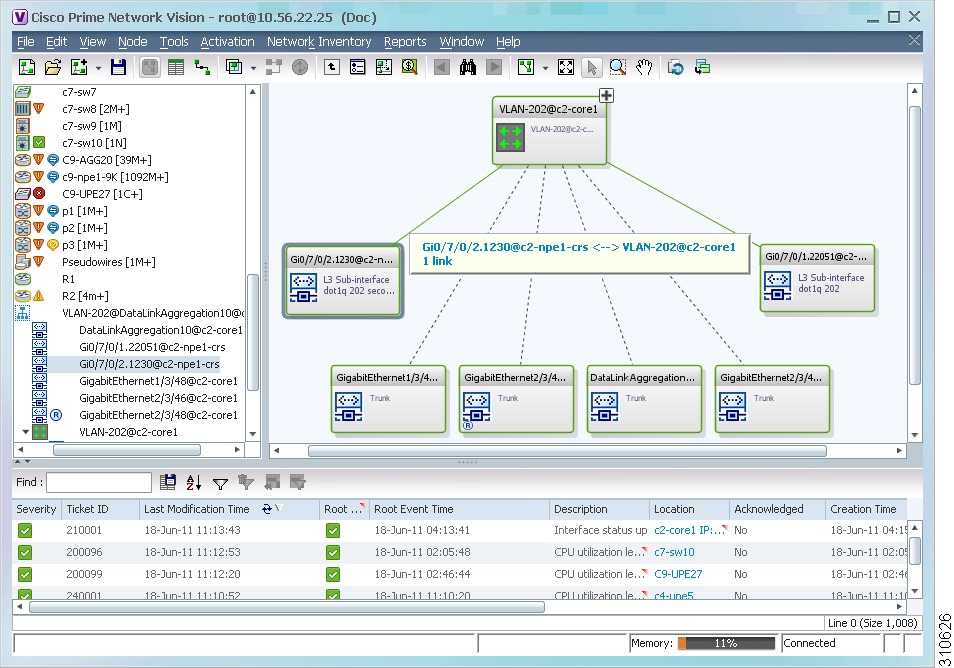The width and height of the screenshot is (954, 668).
Task: Open the C9-UPE27 location link
Action: click(678, 574)
